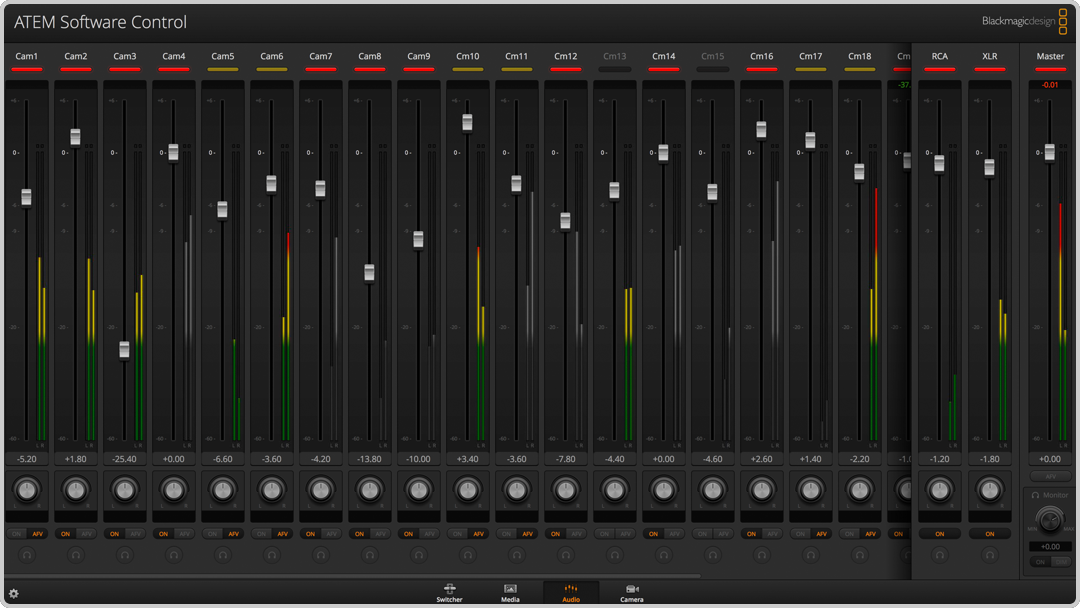Screen dimensions: 1080x608
Task: Solo Cam1 using its headphone icon
Action: [27, 555]
